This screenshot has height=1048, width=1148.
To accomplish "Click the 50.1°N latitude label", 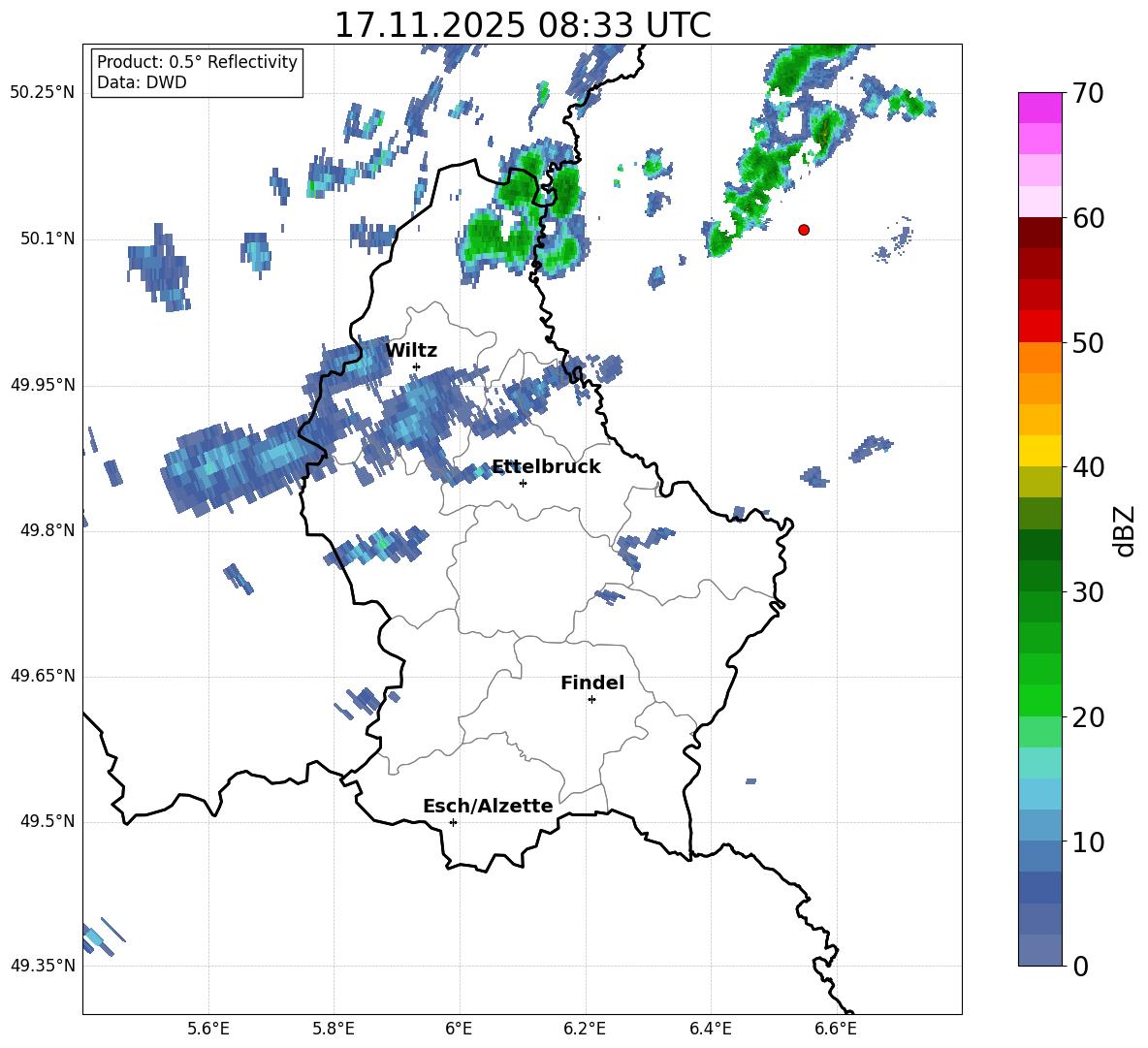I will point(48,238).
